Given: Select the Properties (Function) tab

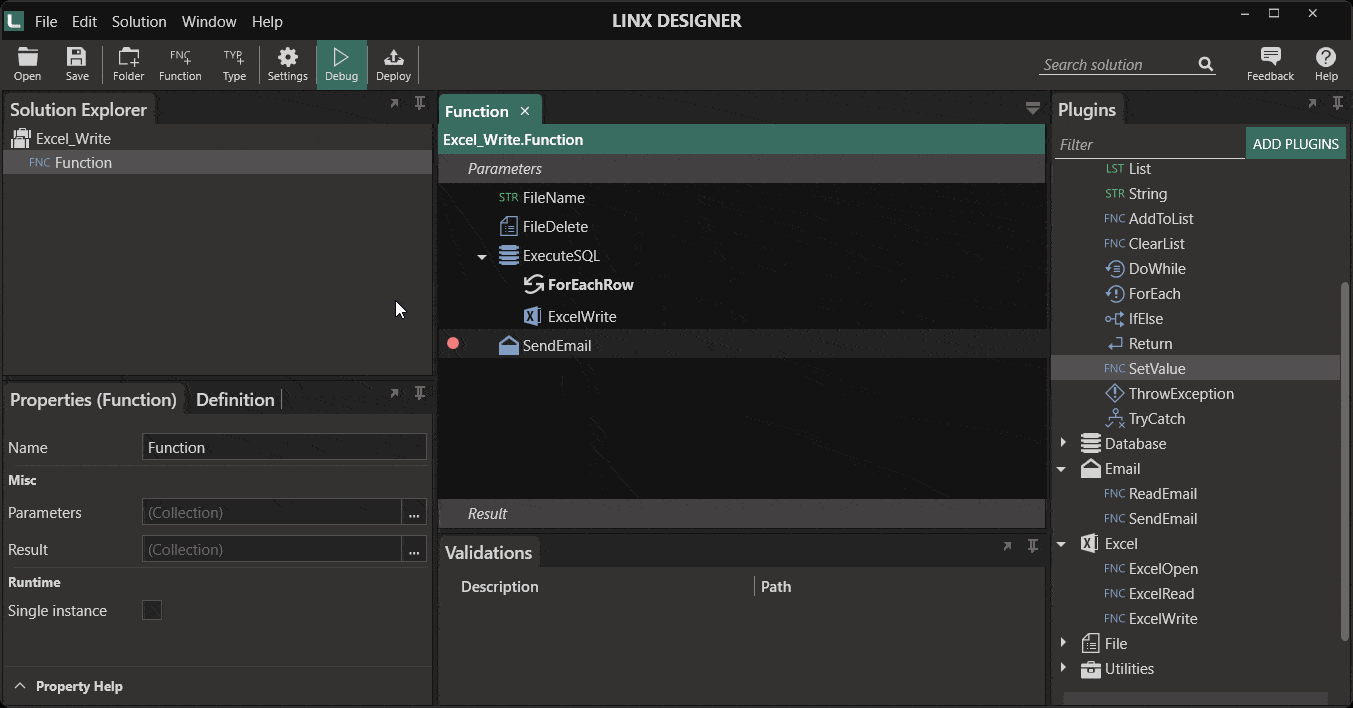Looking at the screenshot, I should click(93, 400).
